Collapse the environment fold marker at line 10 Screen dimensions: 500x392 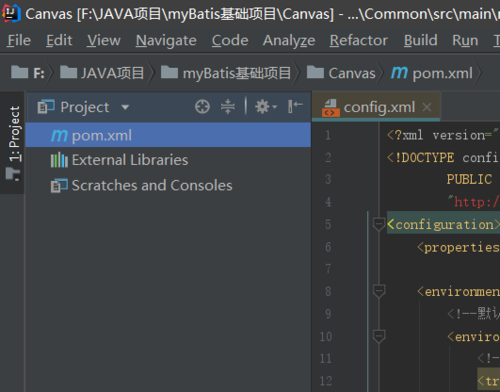[x=379, y=336]
